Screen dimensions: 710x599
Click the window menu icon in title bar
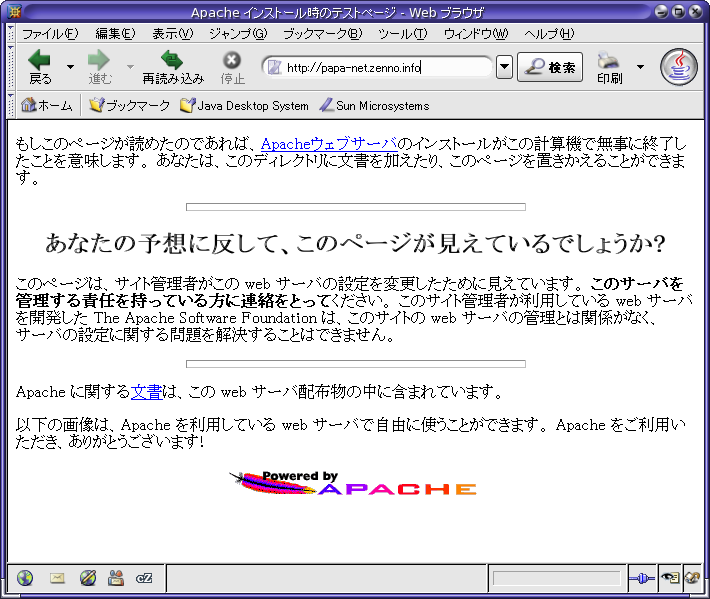click(14, 11)
